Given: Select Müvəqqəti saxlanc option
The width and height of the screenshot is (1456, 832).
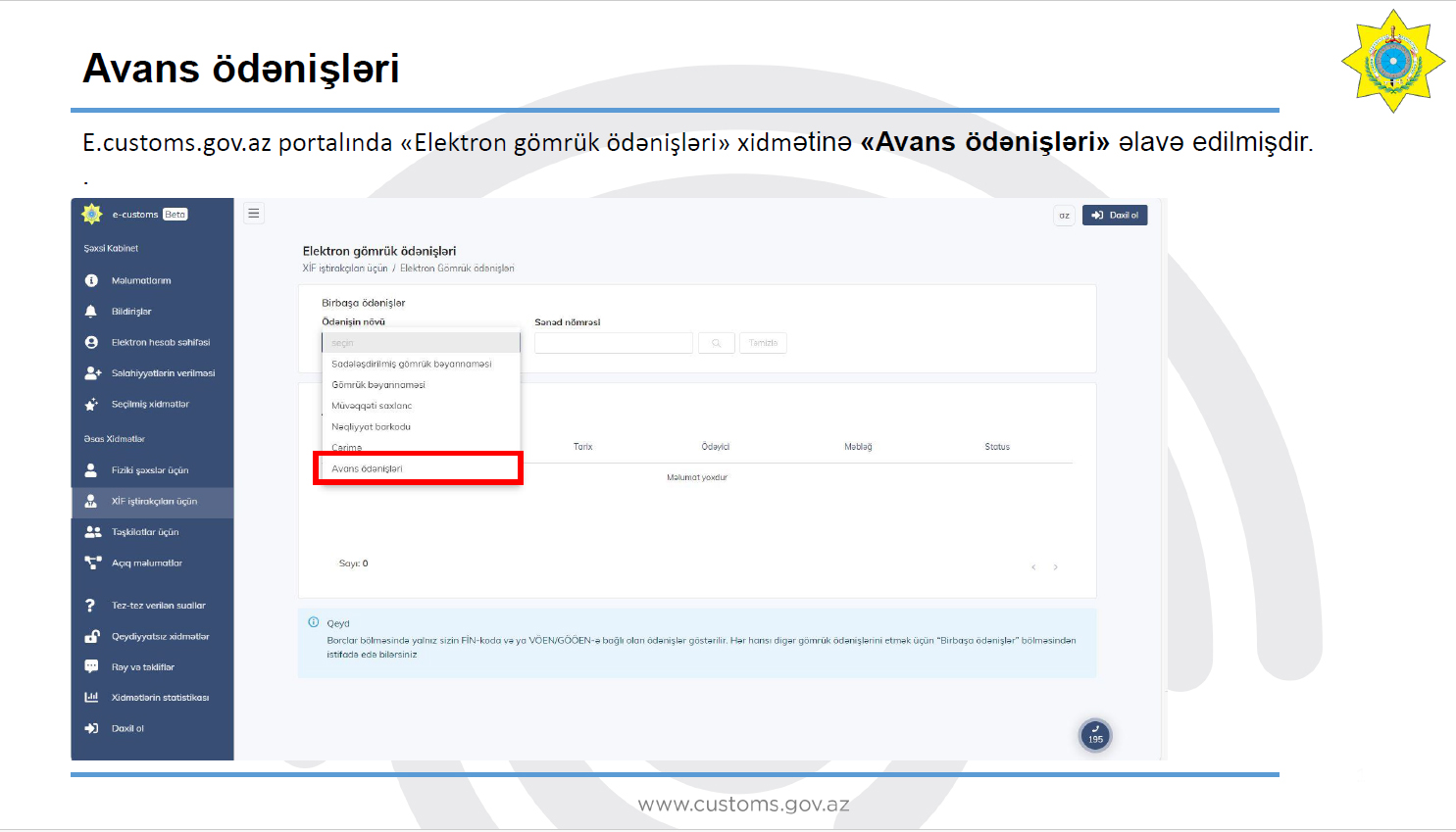Looking at the screenshot, I should point(372,406).
